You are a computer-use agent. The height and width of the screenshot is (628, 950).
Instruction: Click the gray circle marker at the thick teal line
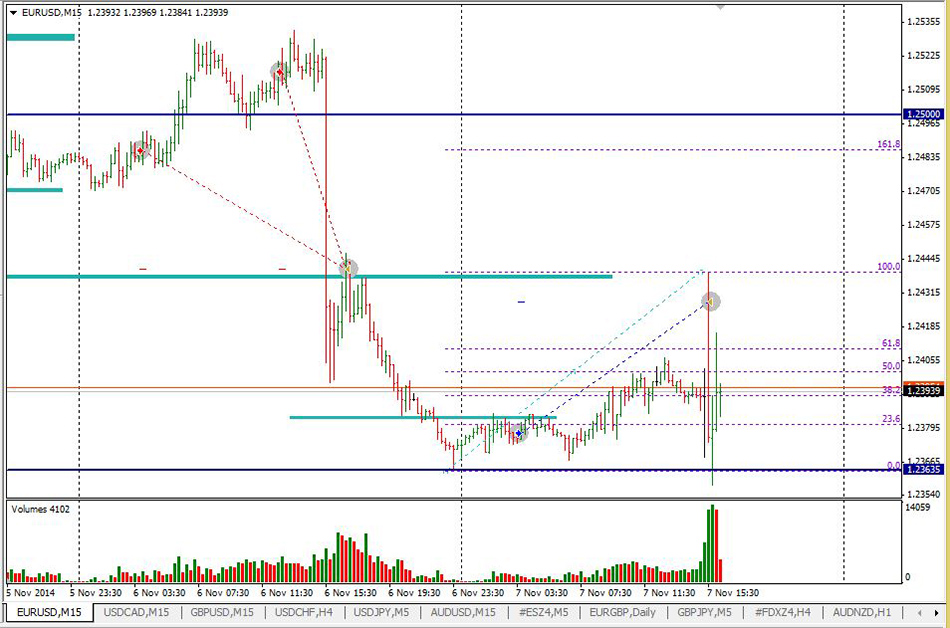tap(348, 268)
